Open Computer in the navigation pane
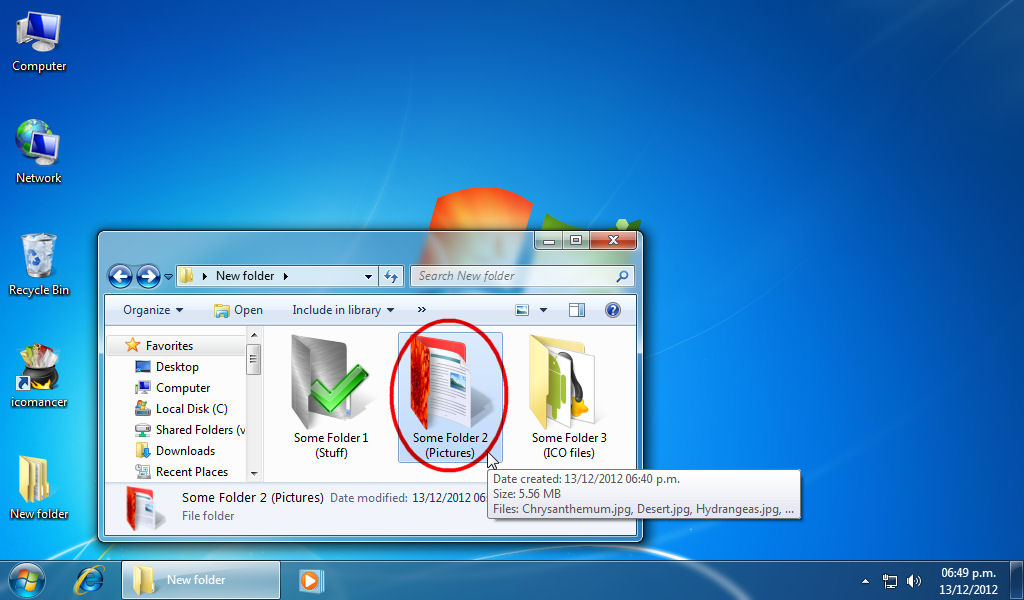Screen dimensions: 1024x600 (183, 388)
